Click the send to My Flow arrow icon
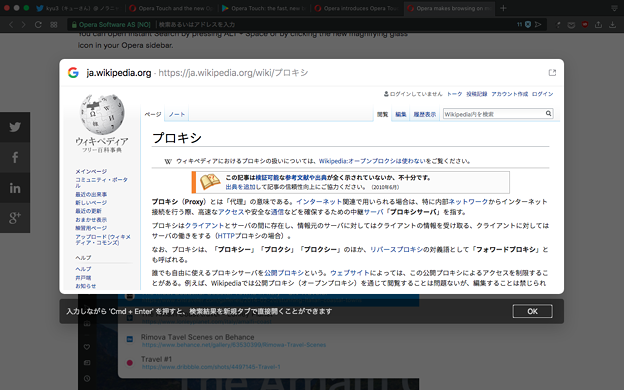The width and height of the screenshot is (624, 390). pyautogui.click(x=538, y=25)
